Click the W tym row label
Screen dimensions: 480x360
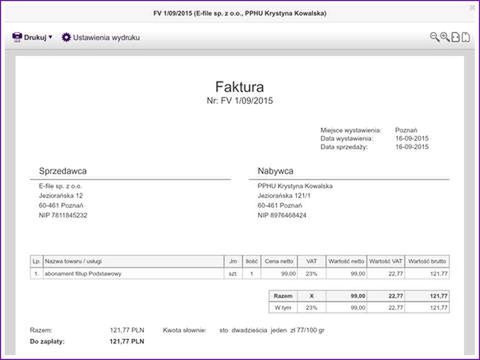283,308
